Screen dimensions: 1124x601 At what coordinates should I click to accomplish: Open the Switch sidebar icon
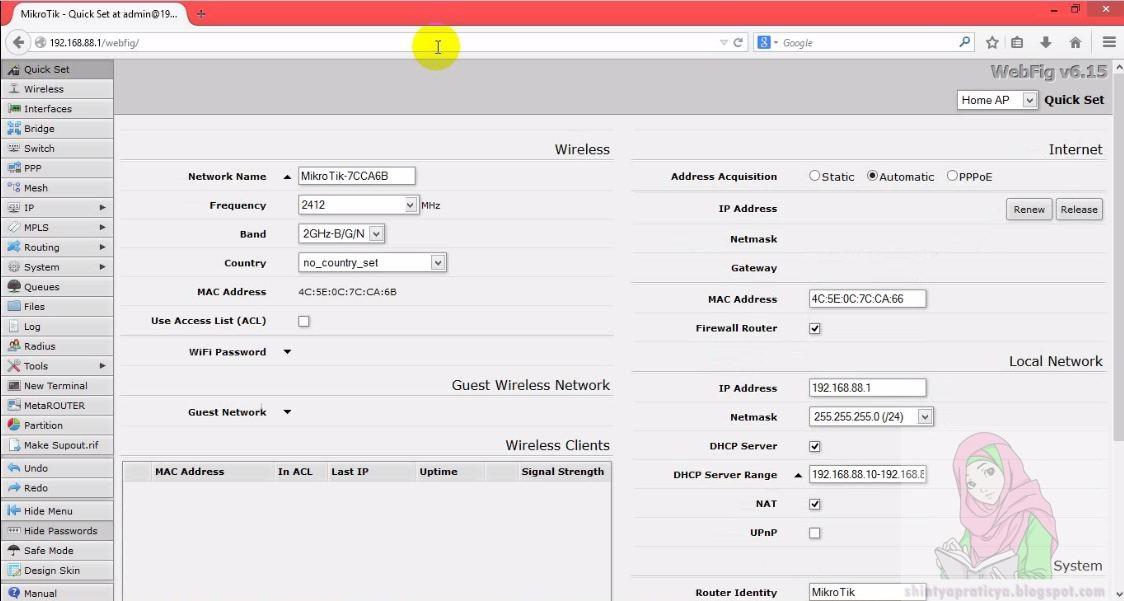pos(14,148)
